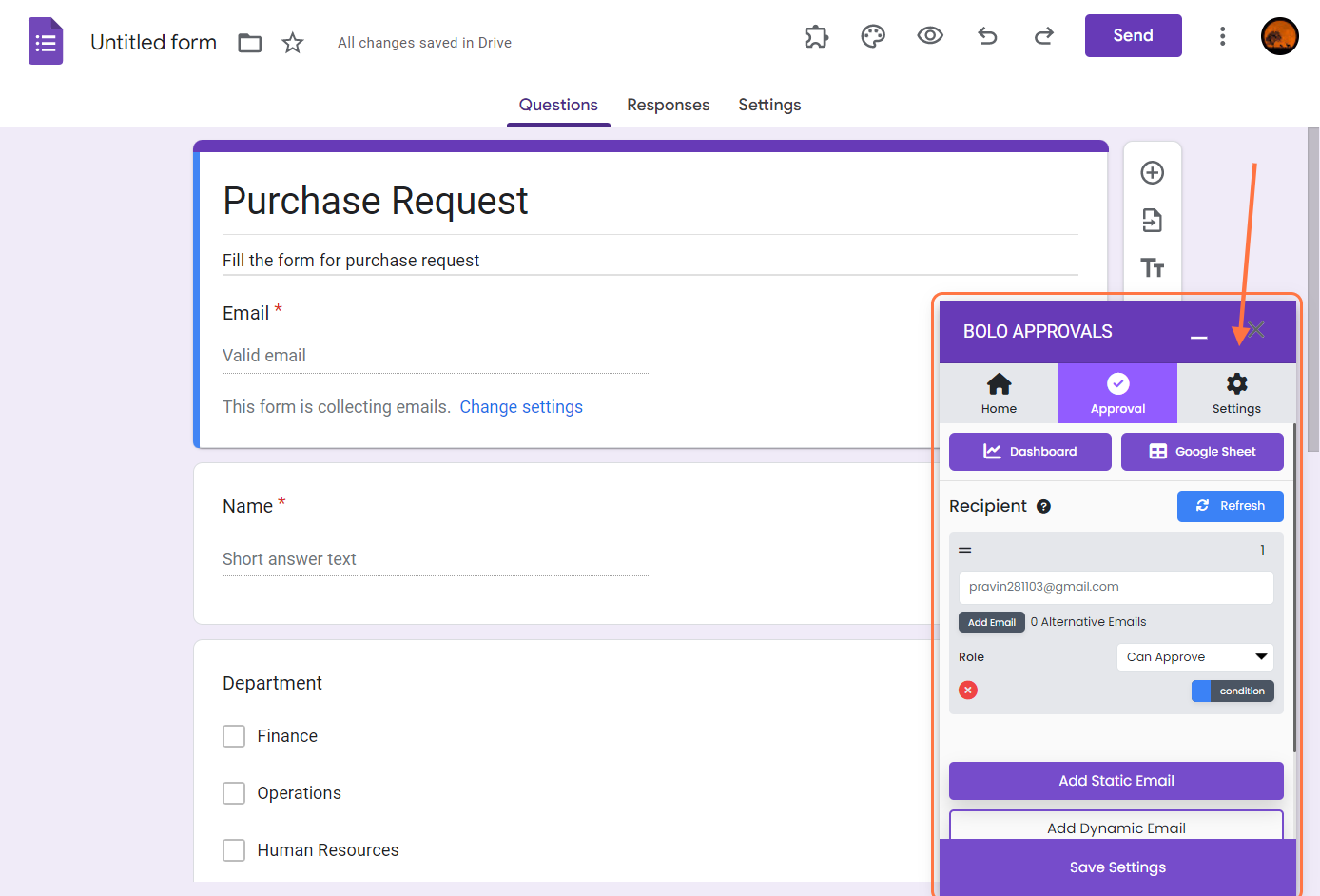
Task: Minimize the BOLO Approvals panel
Action: pos(1199,336)
